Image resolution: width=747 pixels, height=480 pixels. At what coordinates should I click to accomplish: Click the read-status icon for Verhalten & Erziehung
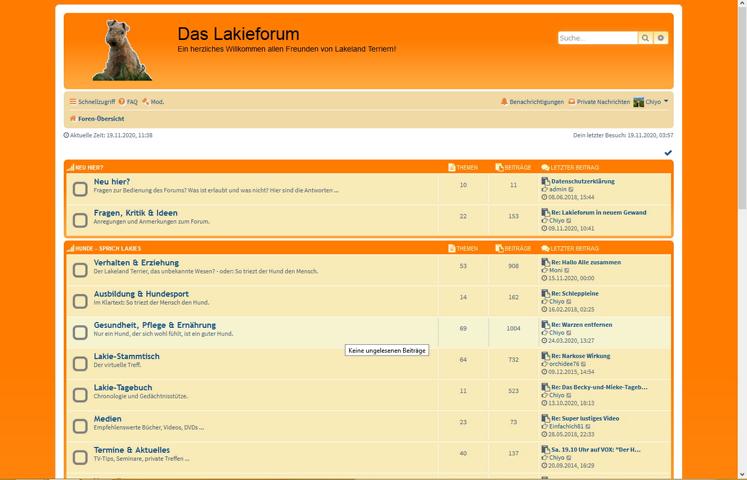coord(80,270)
